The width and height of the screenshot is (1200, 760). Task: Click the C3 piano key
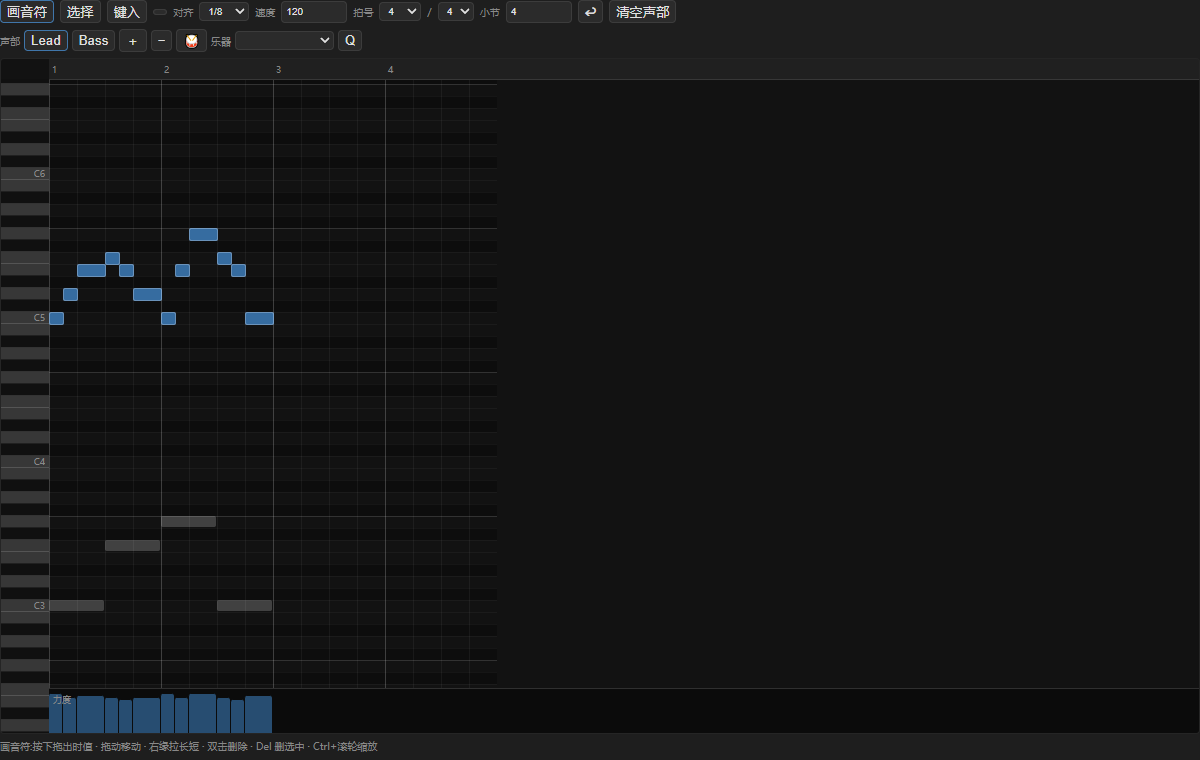[x=24, y=606]
